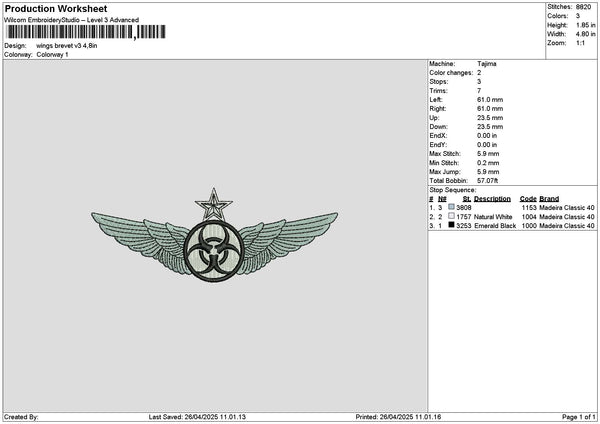Click the Left value 61.0 mm
Viewport: 600px width, 424px height.
(490, 100)
